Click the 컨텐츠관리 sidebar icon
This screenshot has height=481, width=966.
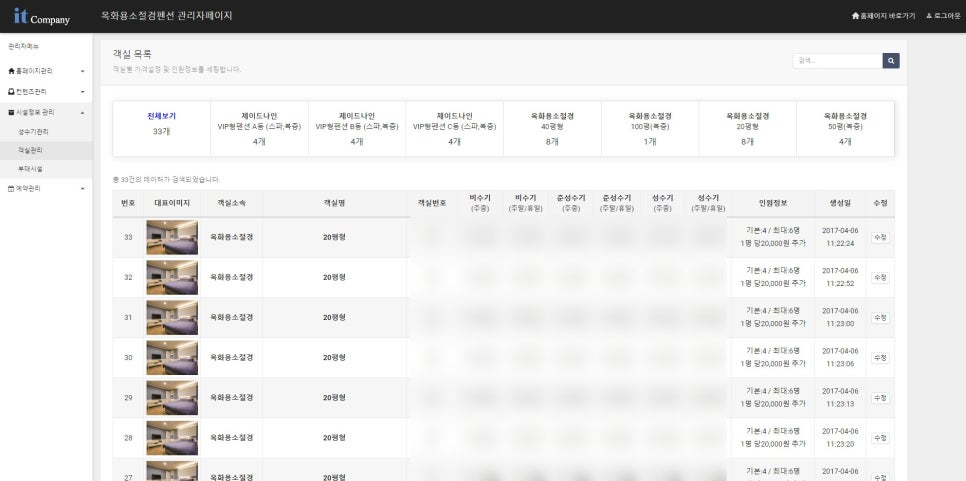coord(11,92)
